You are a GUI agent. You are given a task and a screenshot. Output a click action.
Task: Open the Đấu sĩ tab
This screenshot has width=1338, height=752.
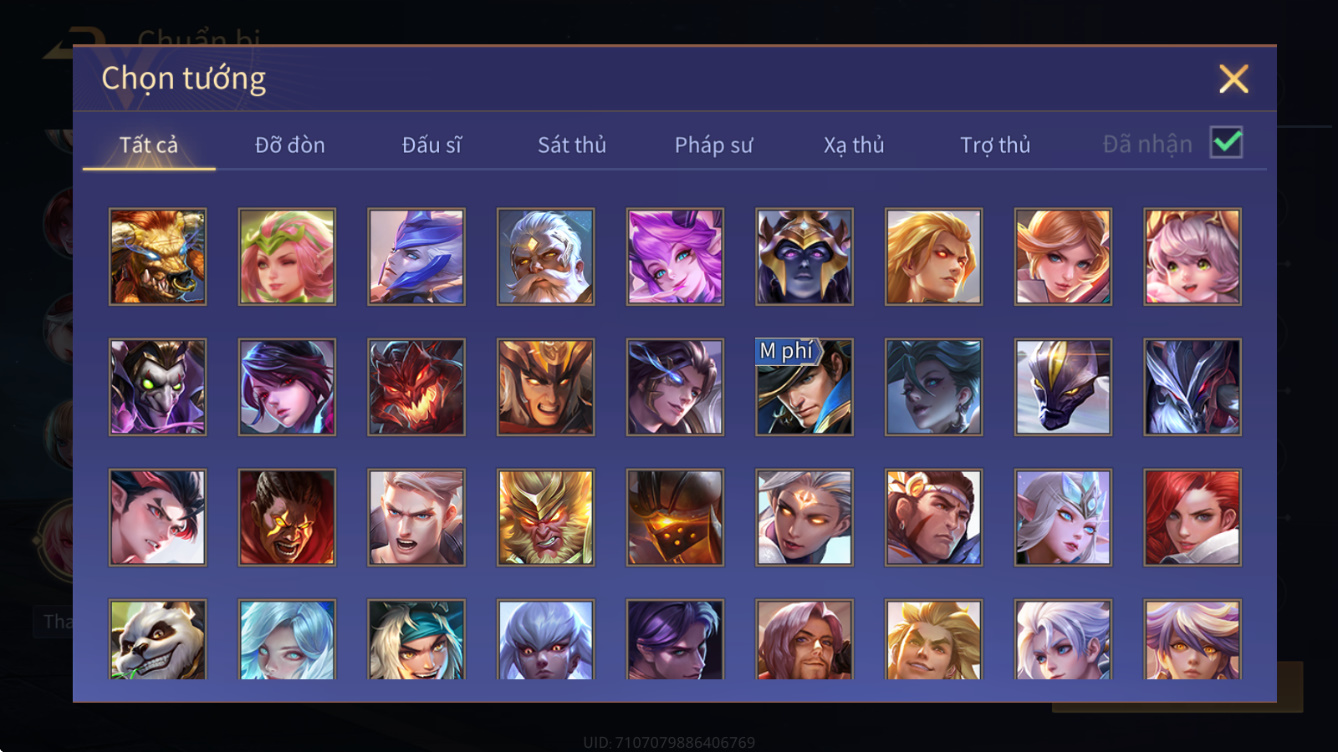tap(432, 145)
